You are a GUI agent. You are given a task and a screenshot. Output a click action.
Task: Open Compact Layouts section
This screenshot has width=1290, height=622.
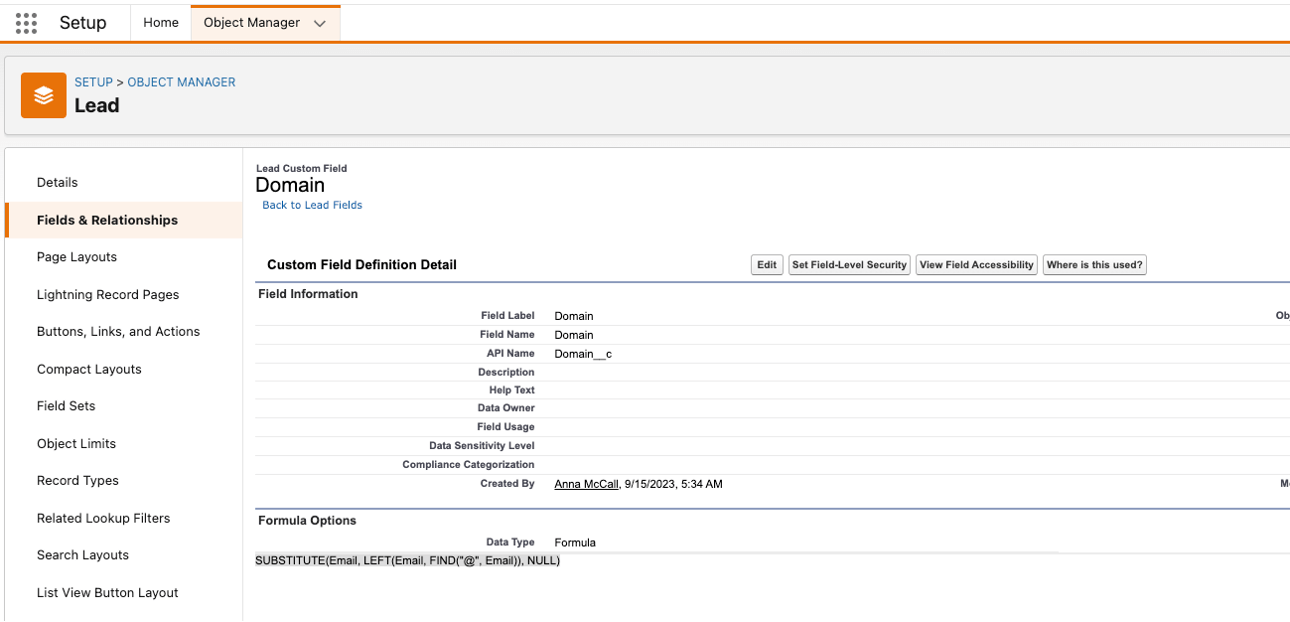(89, 369)
